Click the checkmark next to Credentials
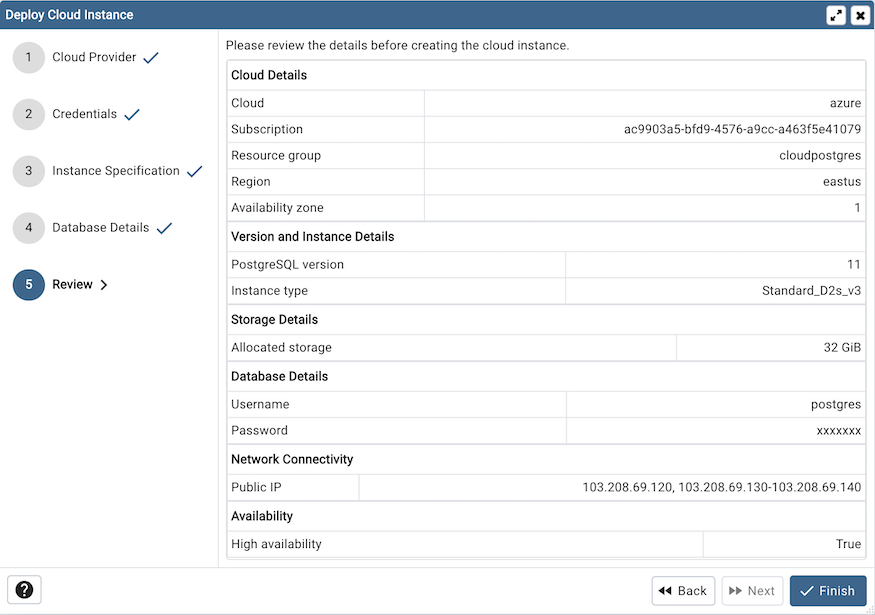 pyautogui.click(x=131, y=113)
